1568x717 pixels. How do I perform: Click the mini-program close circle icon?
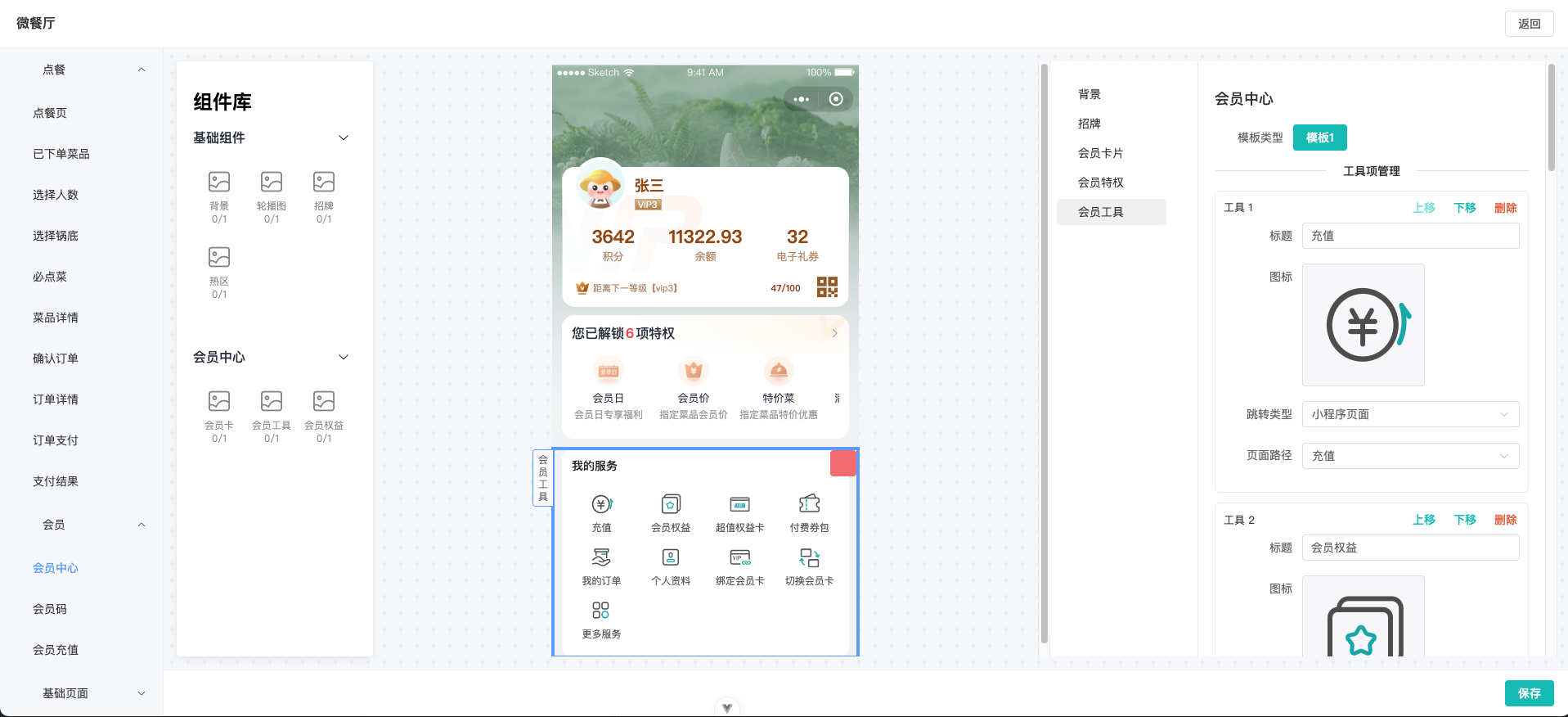[x=836, y=99]
